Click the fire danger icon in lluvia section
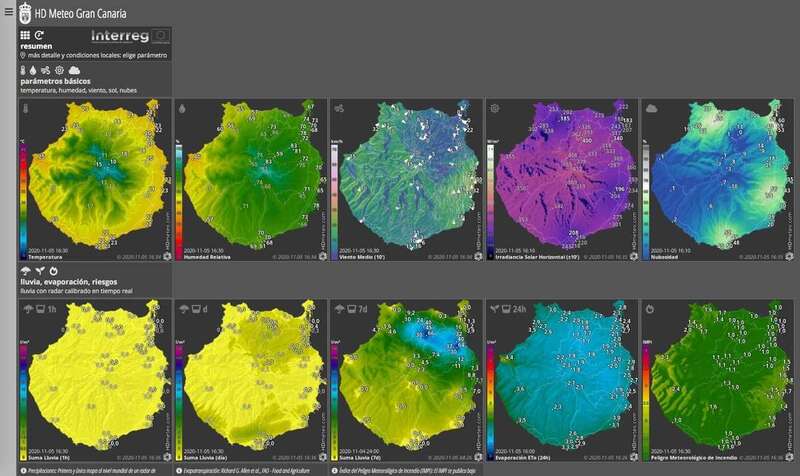The height and width of the screenshot is (476, 800). click(x=54, y=271)
